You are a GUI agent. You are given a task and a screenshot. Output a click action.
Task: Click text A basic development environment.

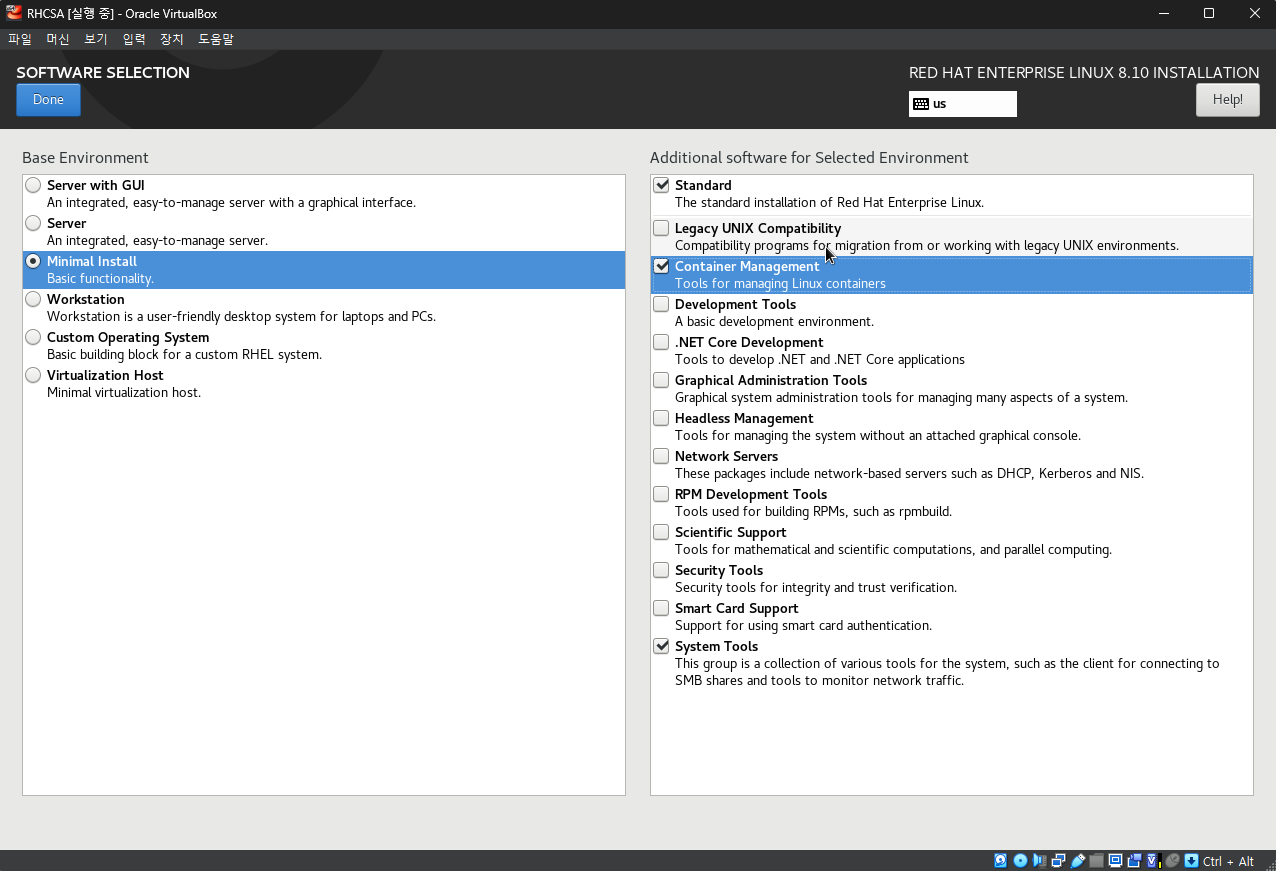pos(774,322)
